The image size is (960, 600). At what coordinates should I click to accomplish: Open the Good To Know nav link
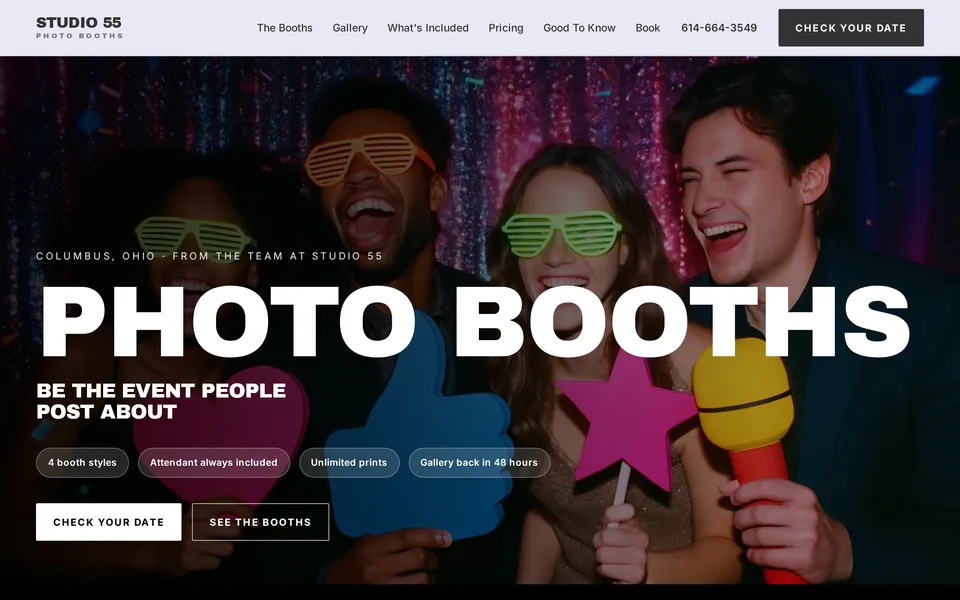[x=579, y=28]
